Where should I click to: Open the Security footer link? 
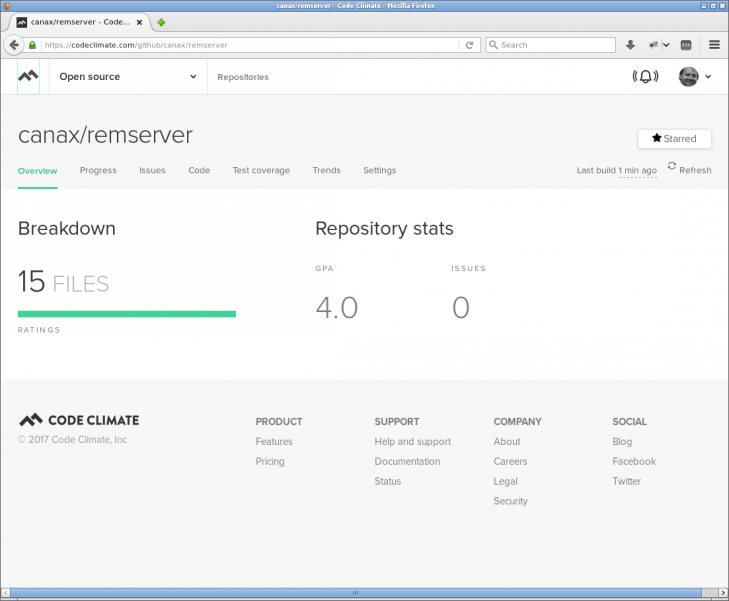(510, 501)
